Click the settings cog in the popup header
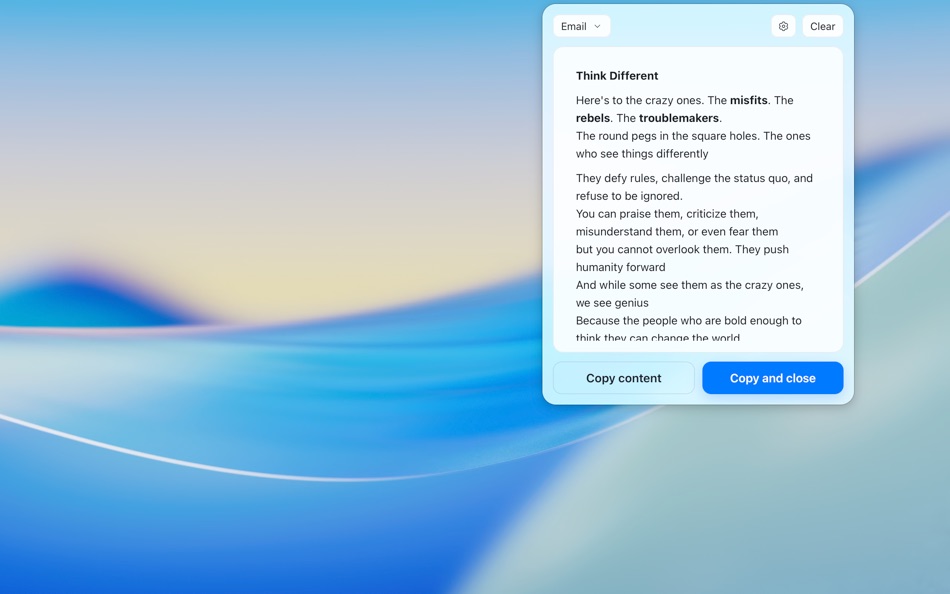 783,26
